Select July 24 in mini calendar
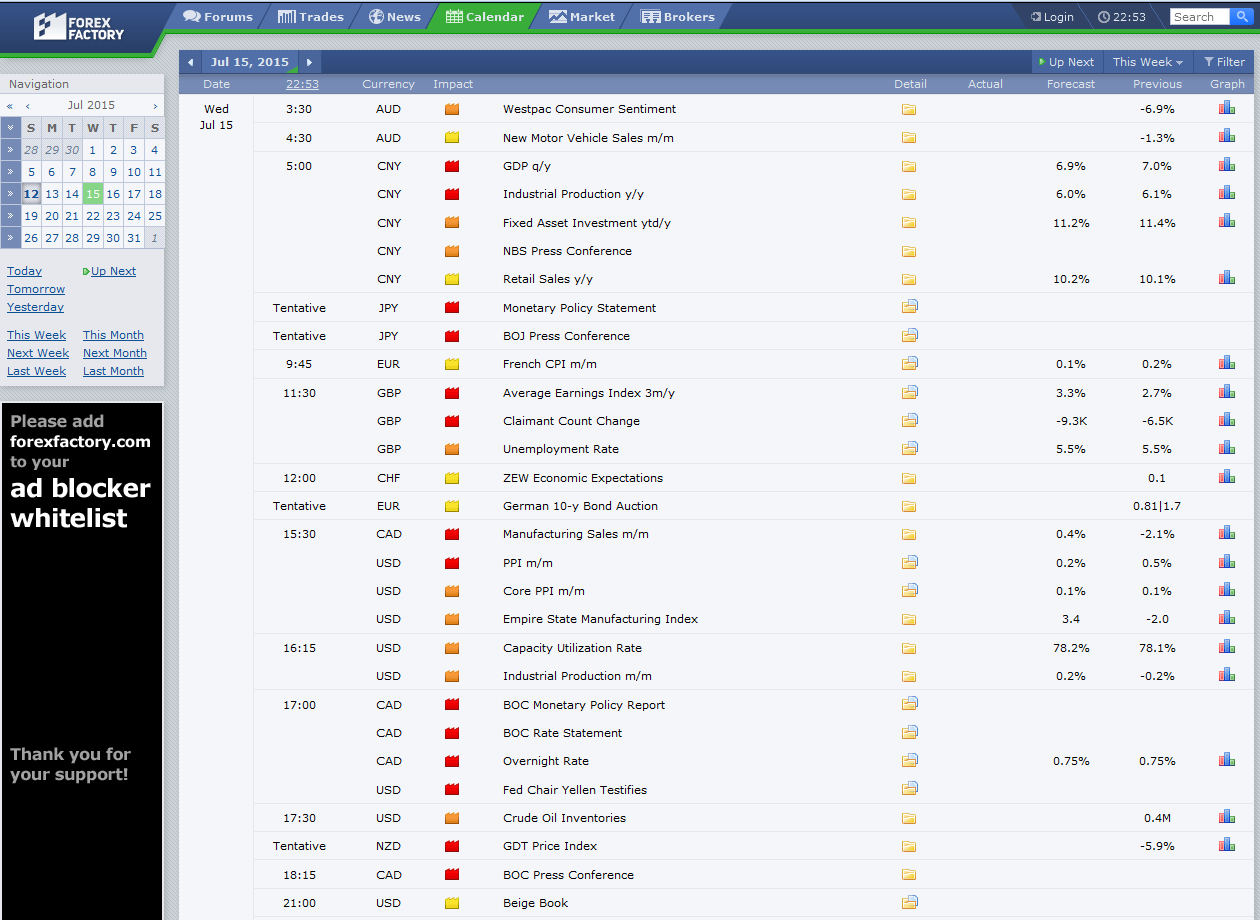Image resolution: width=1260 pixels, height=920 pixels. click(x=134, y=216)
